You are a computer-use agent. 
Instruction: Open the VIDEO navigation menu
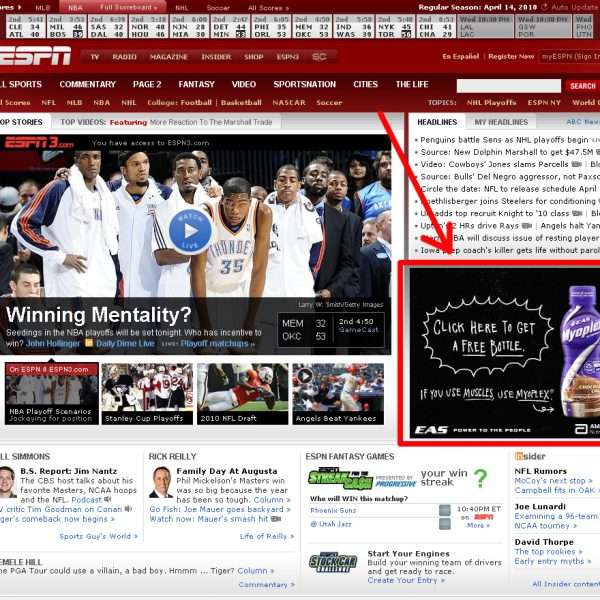pos(244,85)
